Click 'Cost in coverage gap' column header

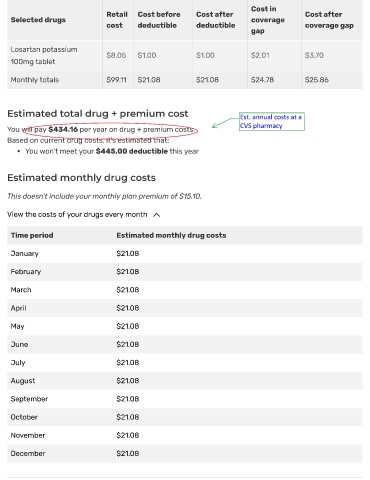click(x=268, y=20)
